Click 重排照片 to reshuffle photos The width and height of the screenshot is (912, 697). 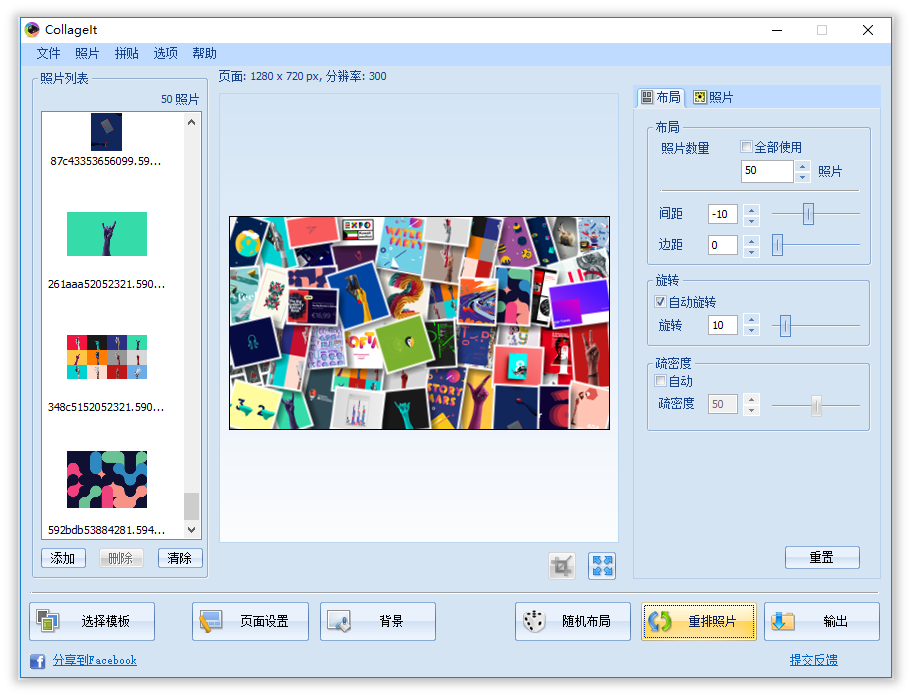coord(698,621)
